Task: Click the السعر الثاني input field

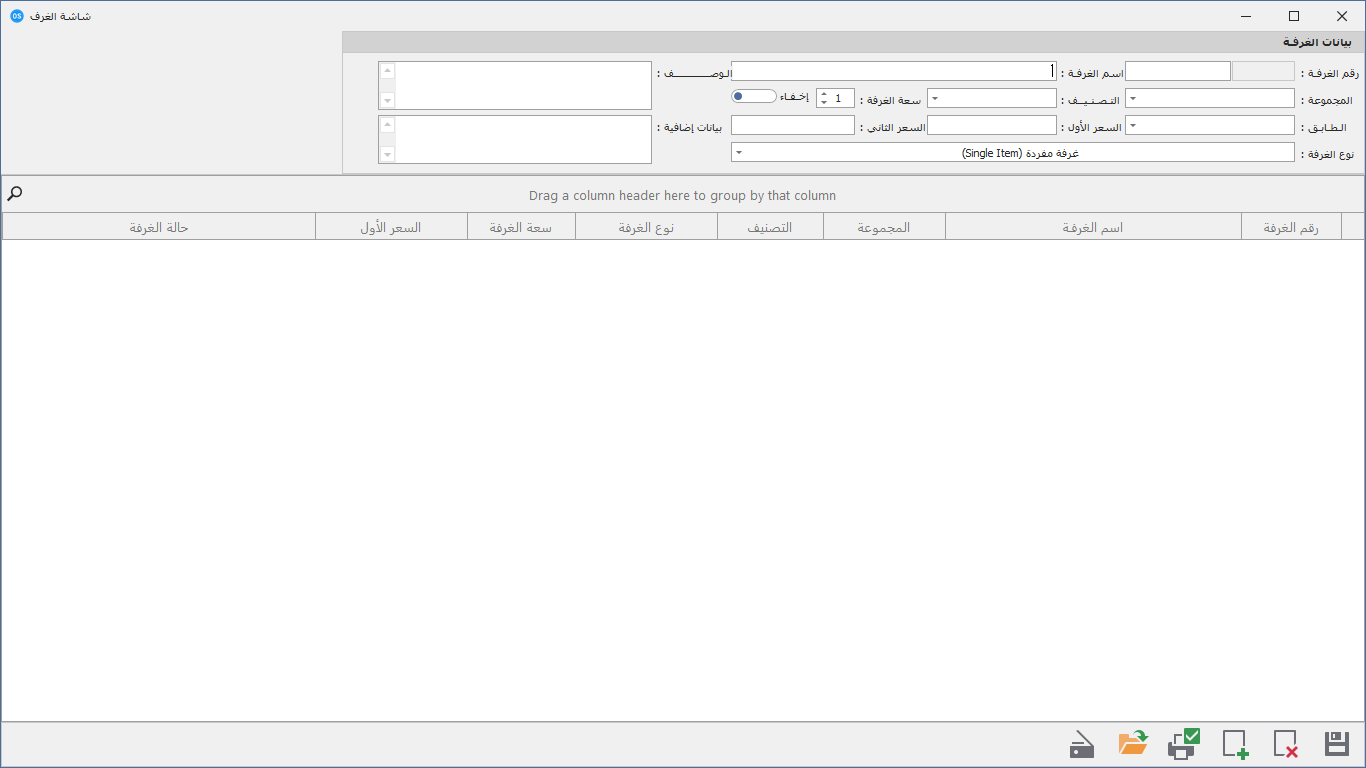Action: click(793, 126)
